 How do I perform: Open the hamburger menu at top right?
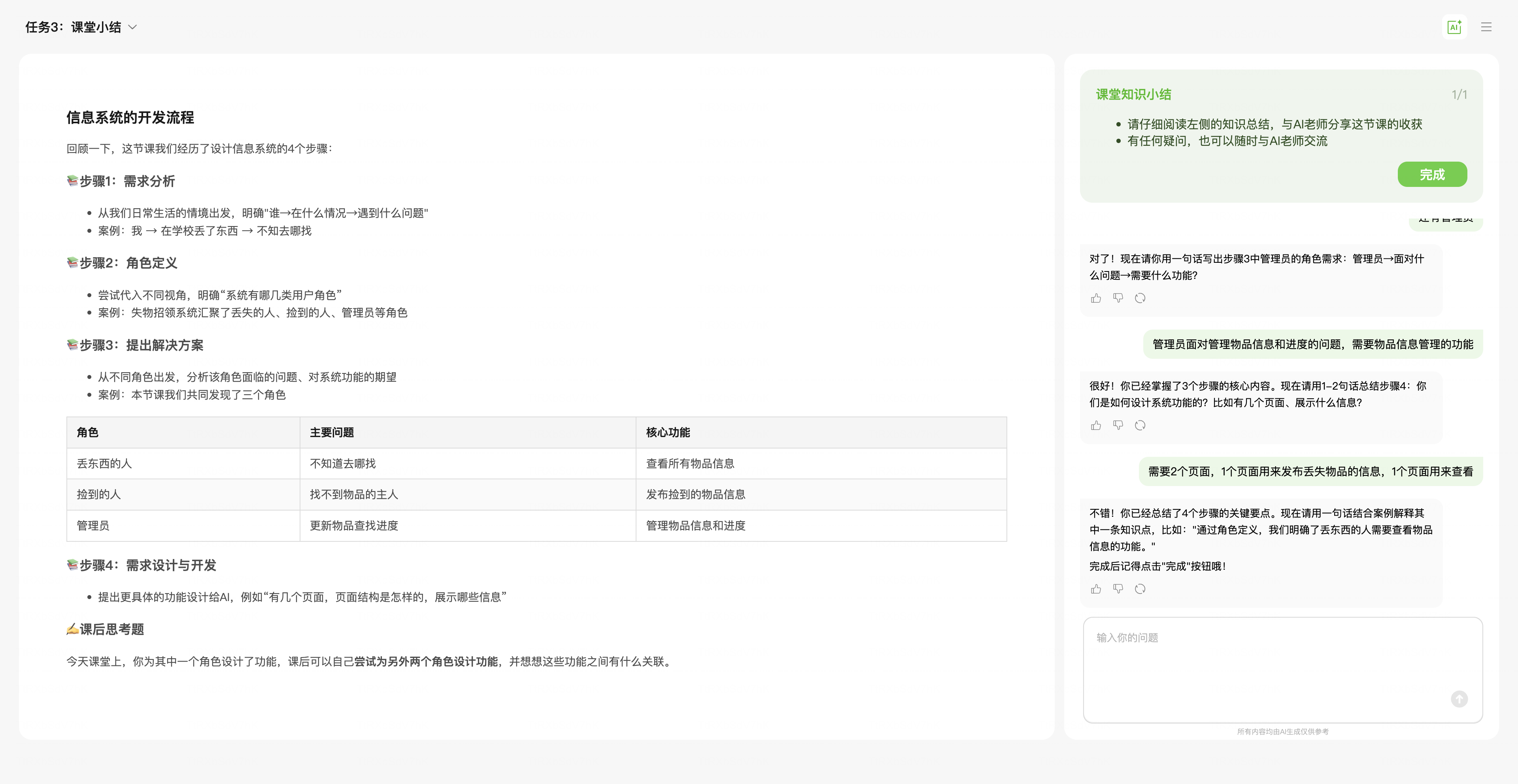(x=1486, y=27)
